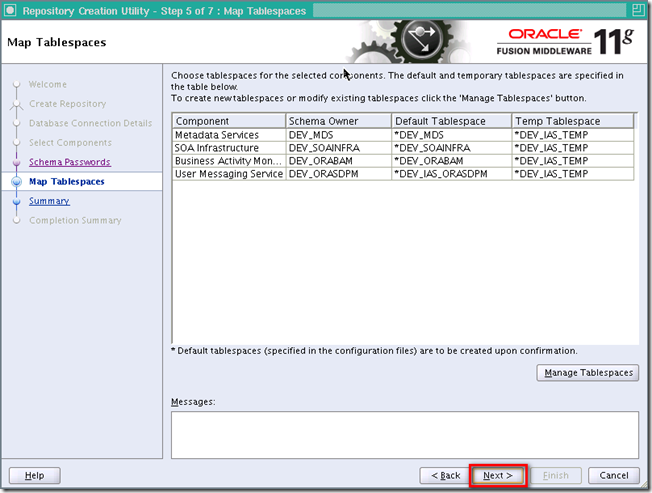Select the SOA Infrastructure component cell

(x=229, y=148)
